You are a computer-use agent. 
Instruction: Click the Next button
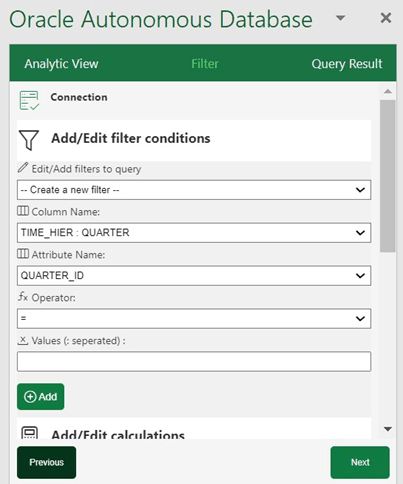[x=360, y=462]
